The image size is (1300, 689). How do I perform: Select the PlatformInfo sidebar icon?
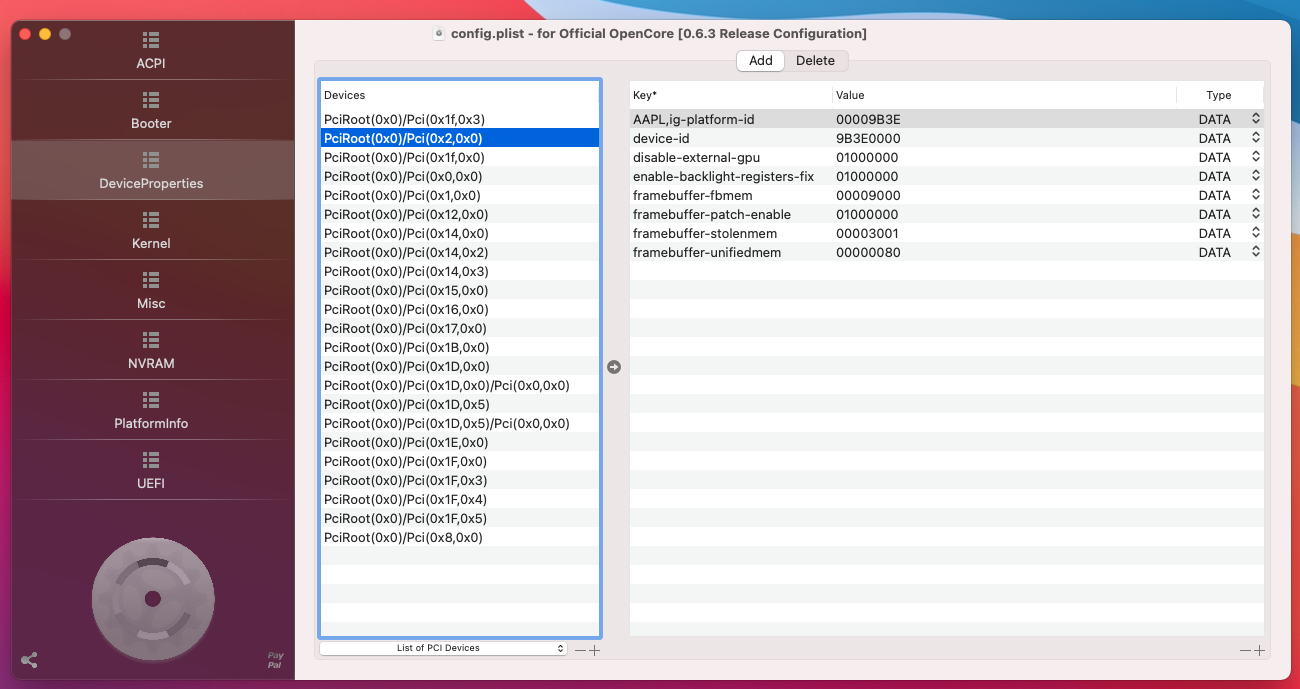[151, 400]
